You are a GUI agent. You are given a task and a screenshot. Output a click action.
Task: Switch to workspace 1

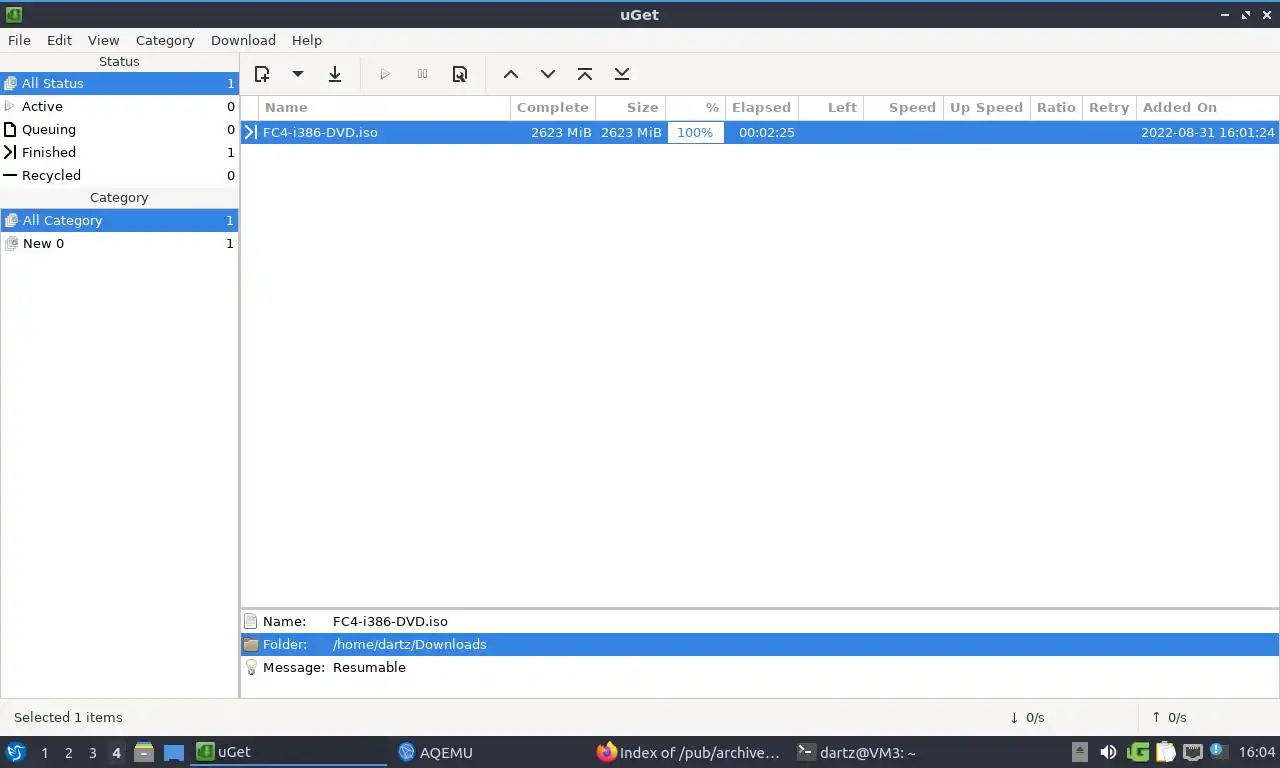44,753
